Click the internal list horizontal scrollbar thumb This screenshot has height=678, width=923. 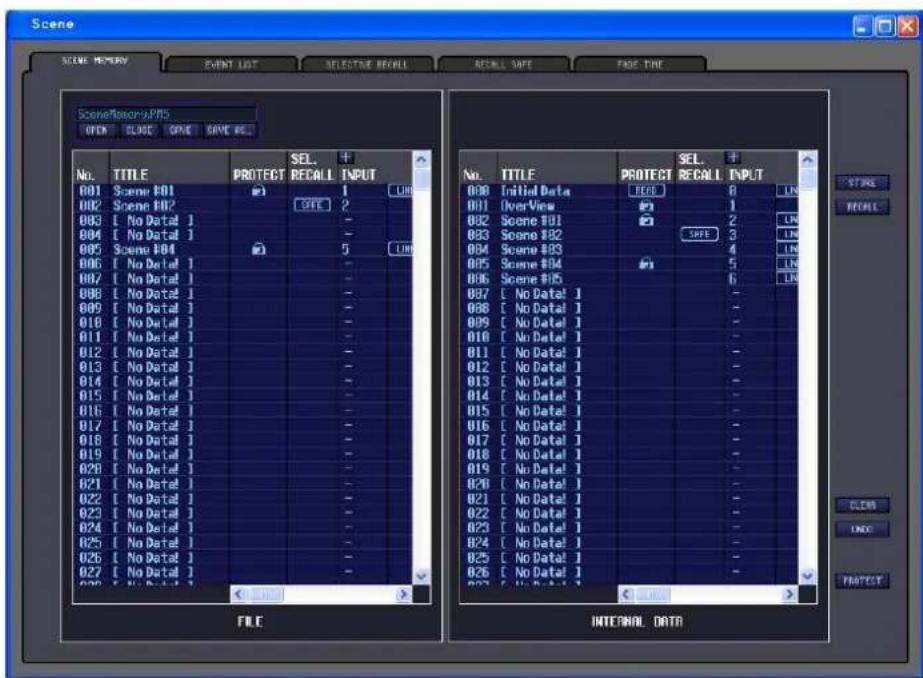point(652,594)
